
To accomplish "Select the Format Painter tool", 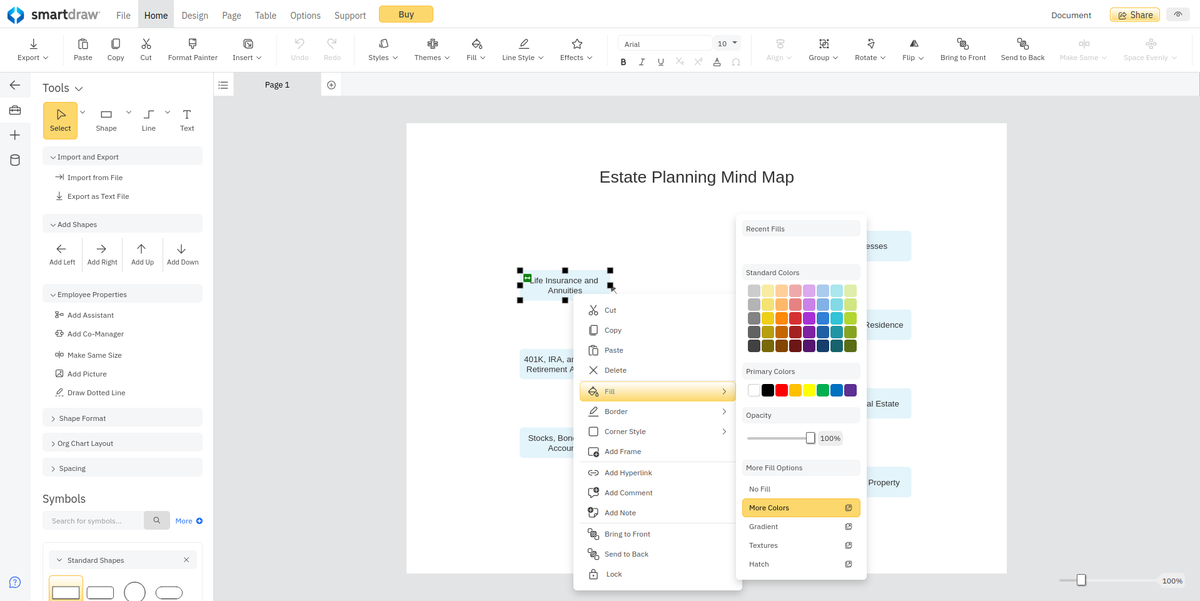I will pyautogui.click(x=192, y=48).
